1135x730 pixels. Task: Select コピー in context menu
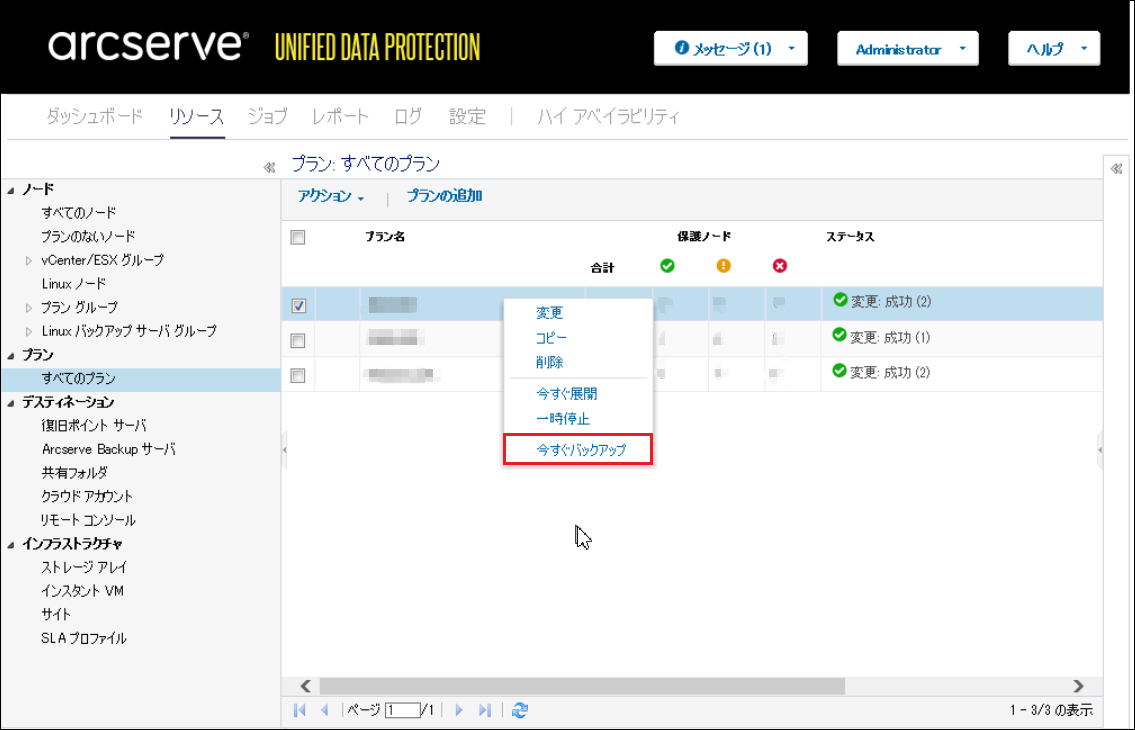pos(552,337)
